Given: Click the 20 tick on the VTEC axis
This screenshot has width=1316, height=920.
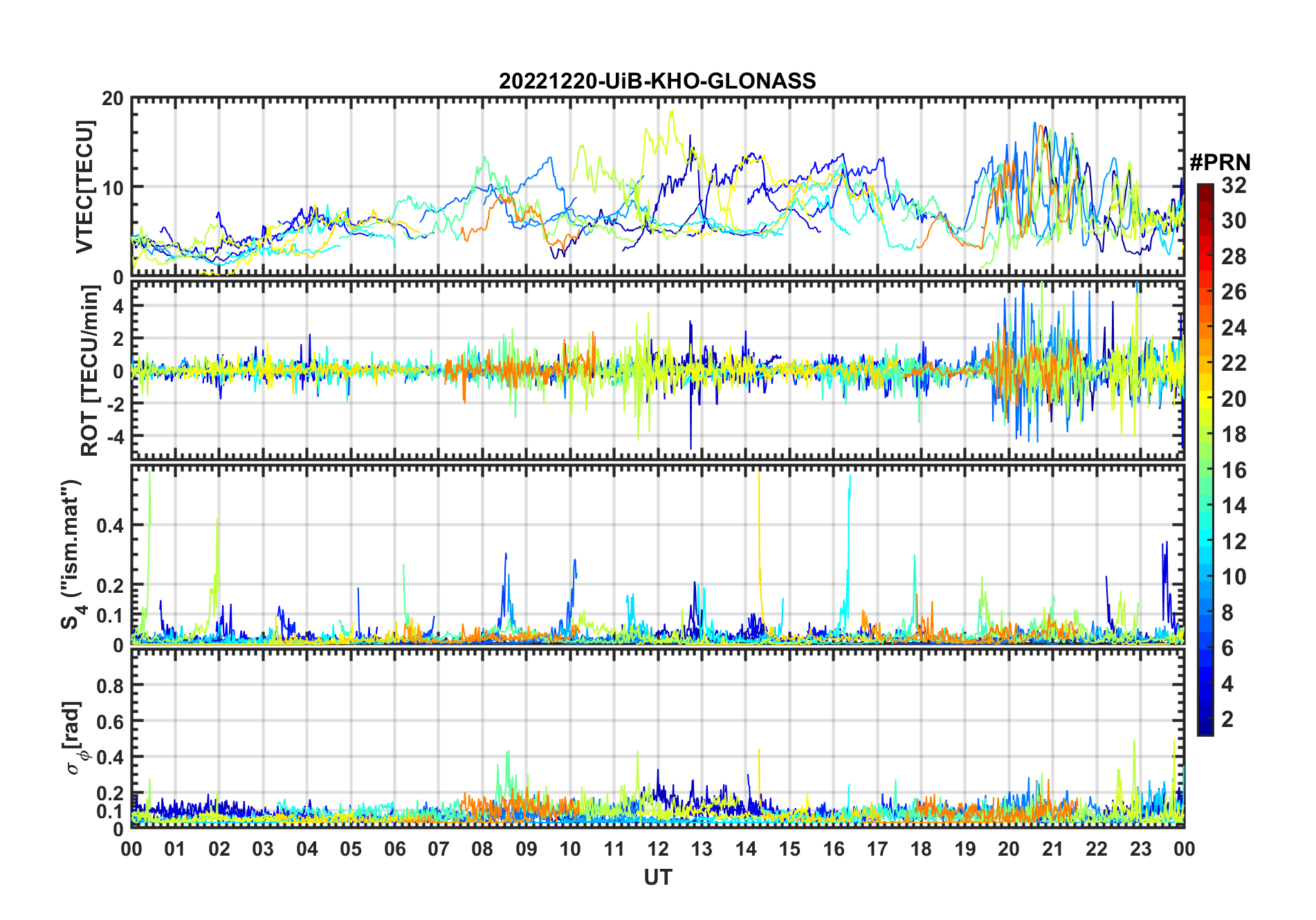Looking at the screenshot, I should click(113, 99).
